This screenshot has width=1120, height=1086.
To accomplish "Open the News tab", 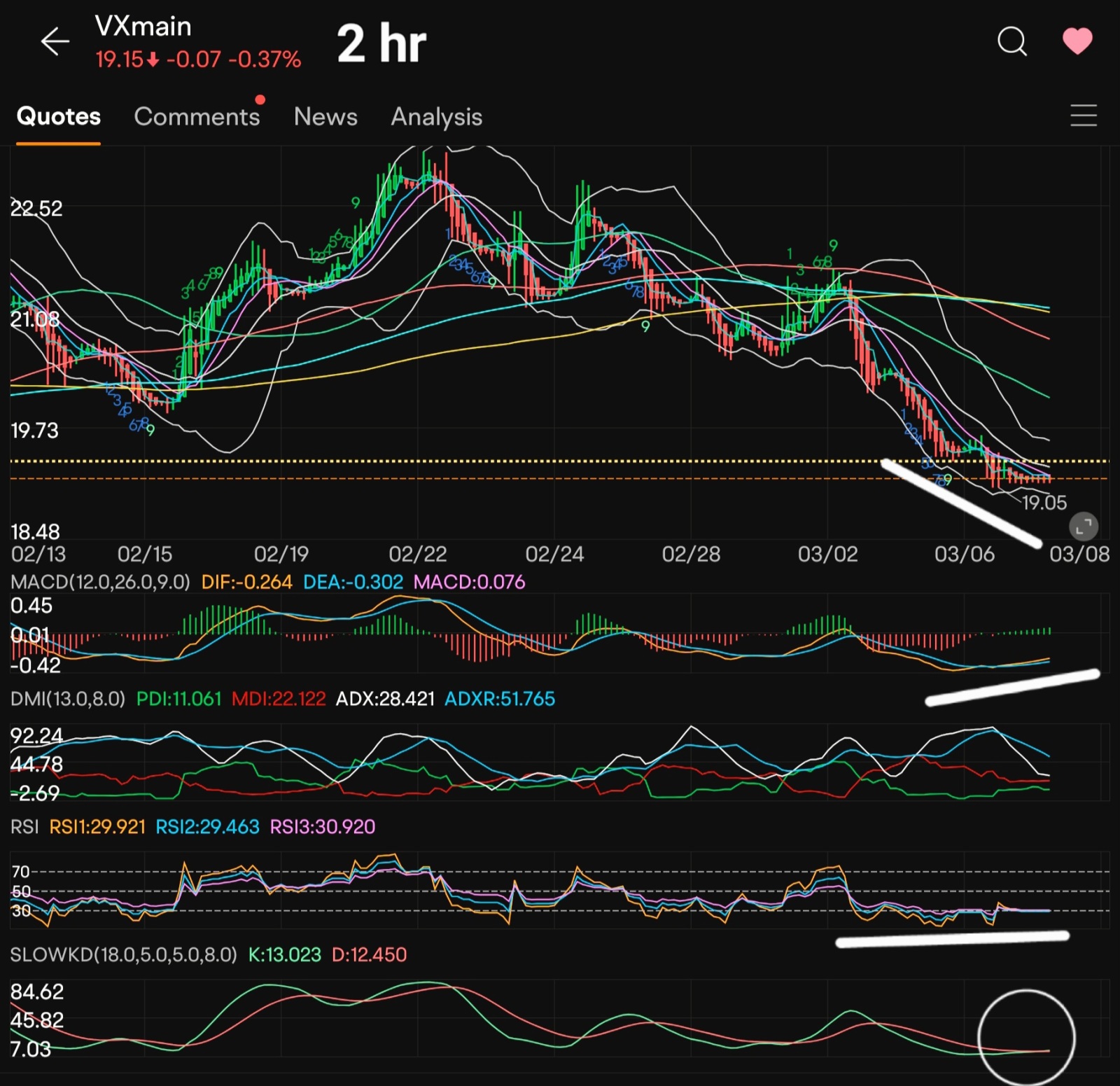I will (x=325, y=116).
